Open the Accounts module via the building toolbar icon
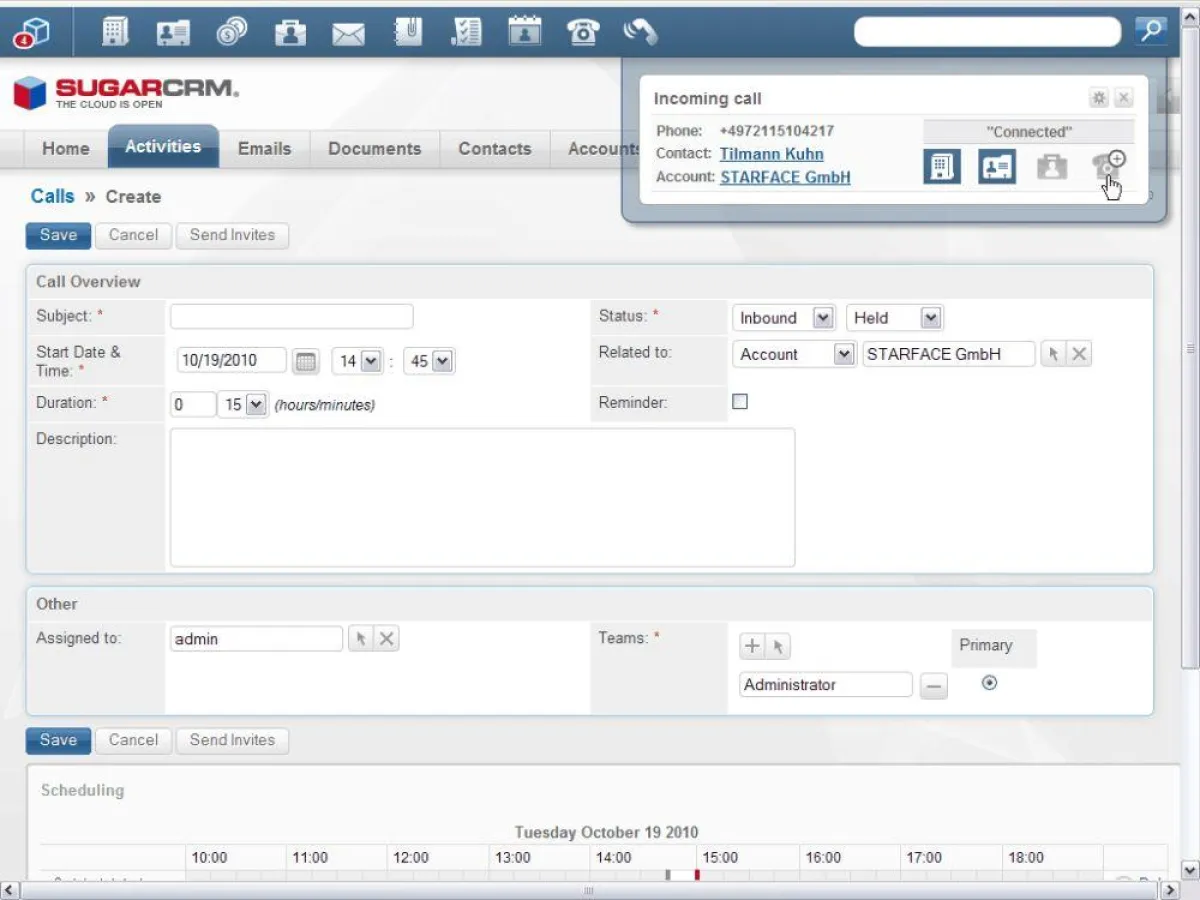Viewport: 1200px width, 900px height. click(x=115, y=31)
